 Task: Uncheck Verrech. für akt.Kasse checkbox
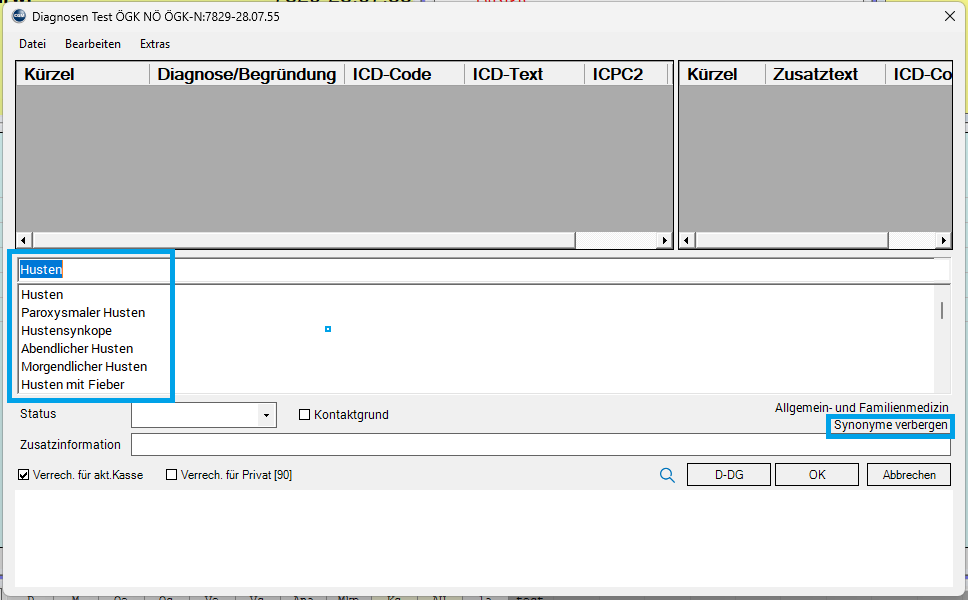click(x=24, y=476)
